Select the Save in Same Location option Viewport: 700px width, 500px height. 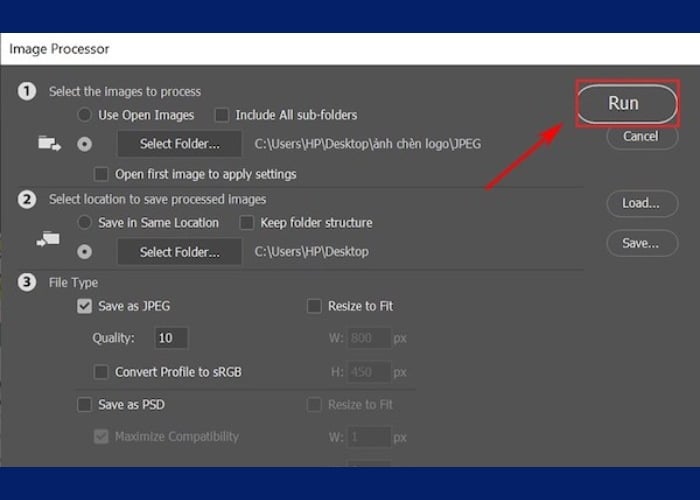[85, 222]
